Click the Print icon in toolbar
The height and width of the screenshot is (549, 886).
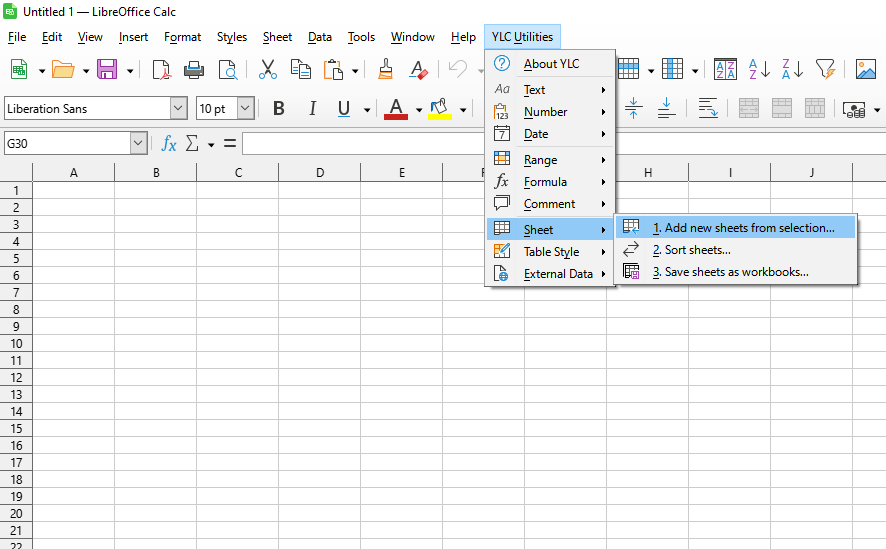[194, 69]
